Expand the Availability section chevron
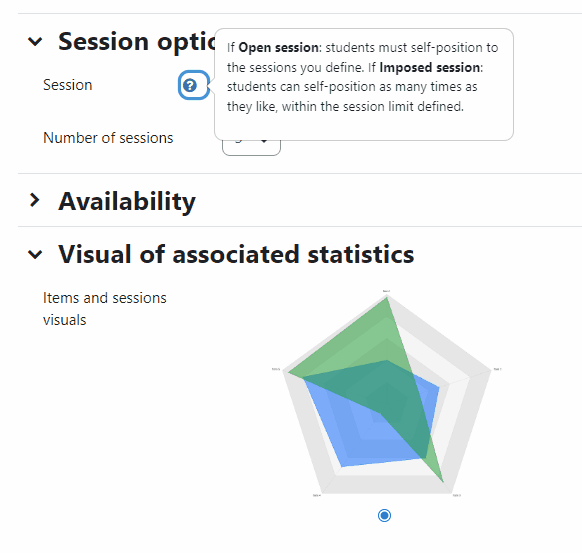582x553 pixels. pyautogui.click(x=35, y=200)
